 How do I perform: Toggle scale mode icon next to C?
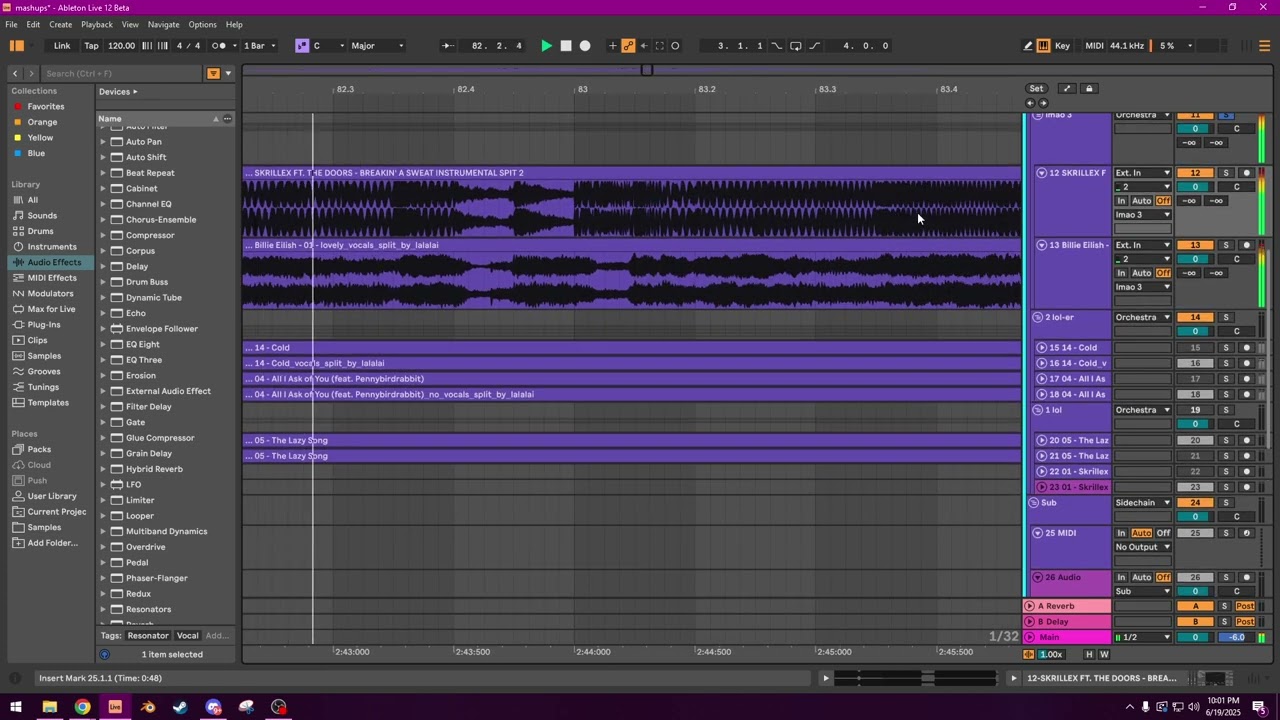pyautogui.click(x=302, y=46)
